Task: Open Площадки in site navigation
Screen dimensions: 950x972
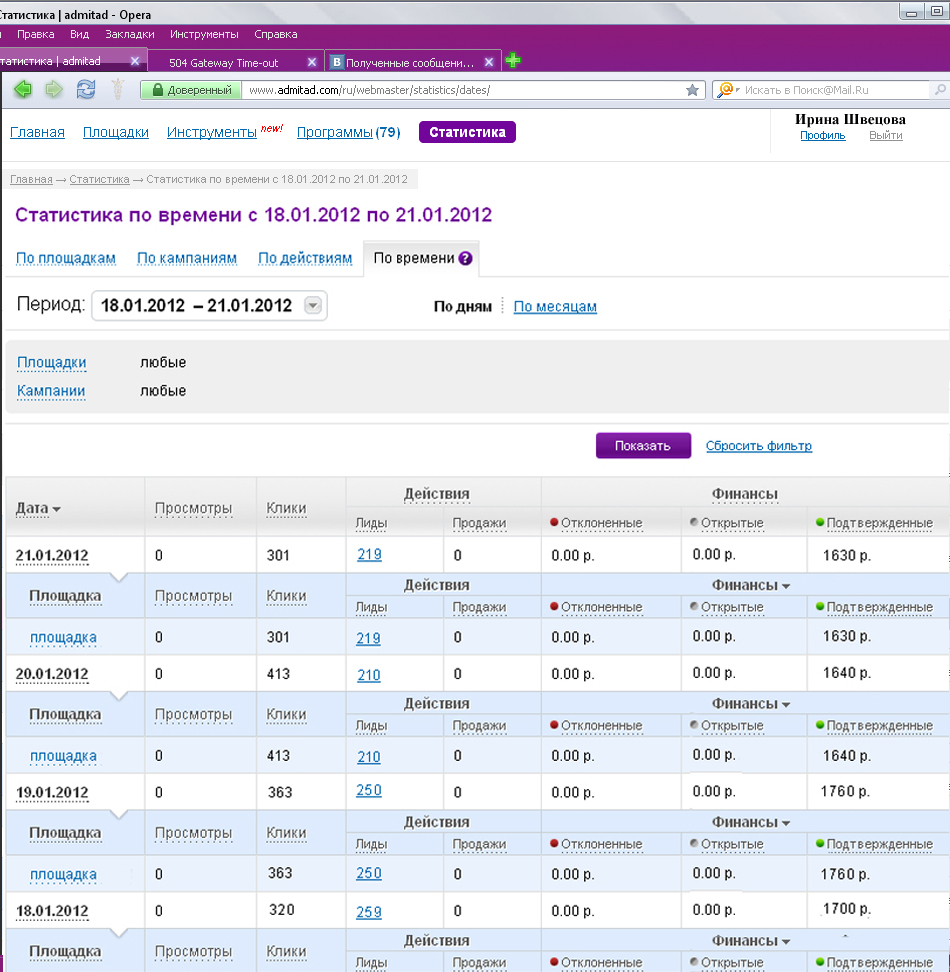Action: tap(116, 132)
